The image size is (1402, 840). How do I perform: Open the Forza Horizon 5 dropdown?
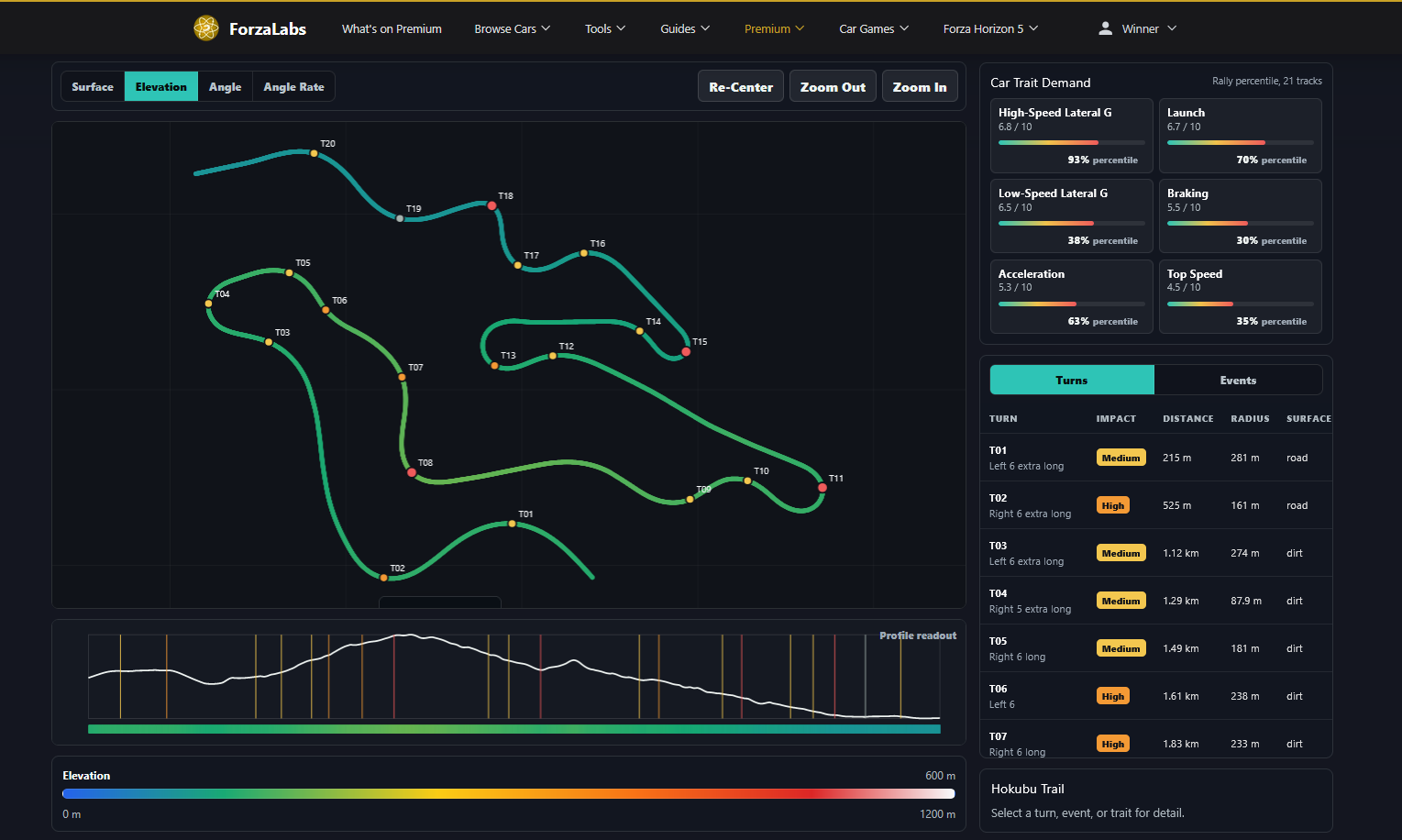coord(990,28)
